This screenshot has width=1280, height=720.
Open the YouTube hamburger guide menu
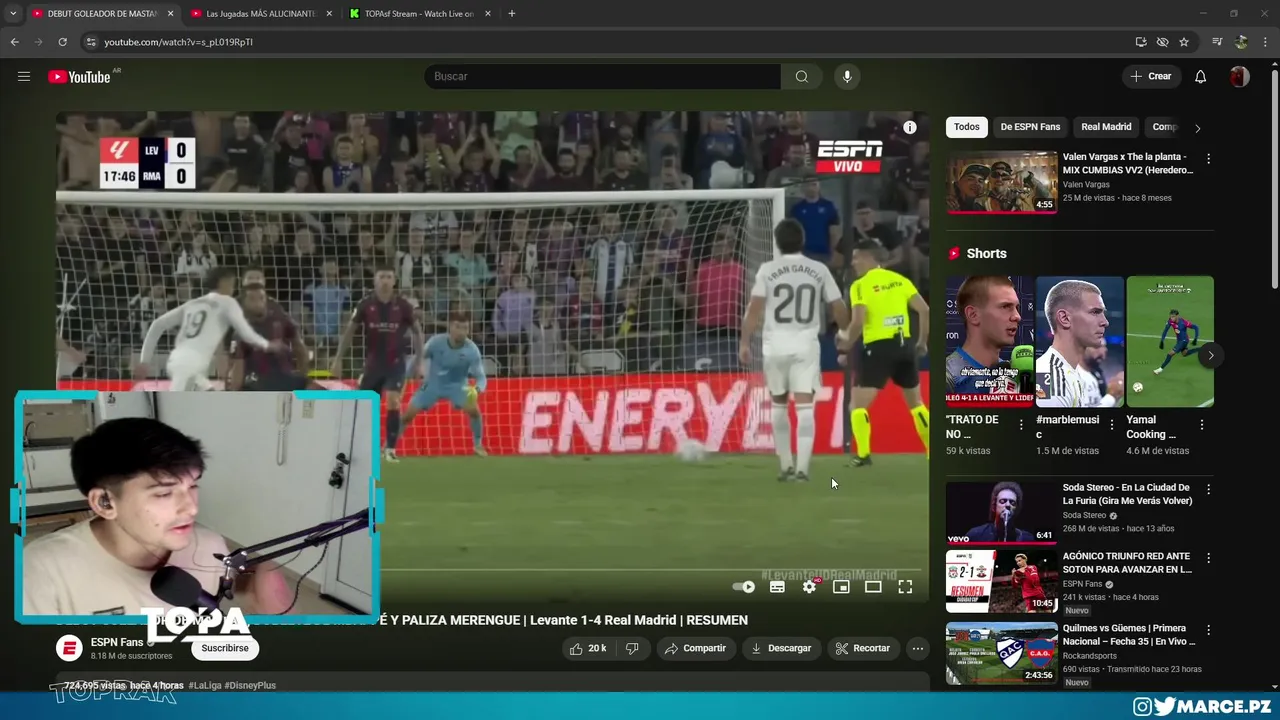click(x=24, y=76)
